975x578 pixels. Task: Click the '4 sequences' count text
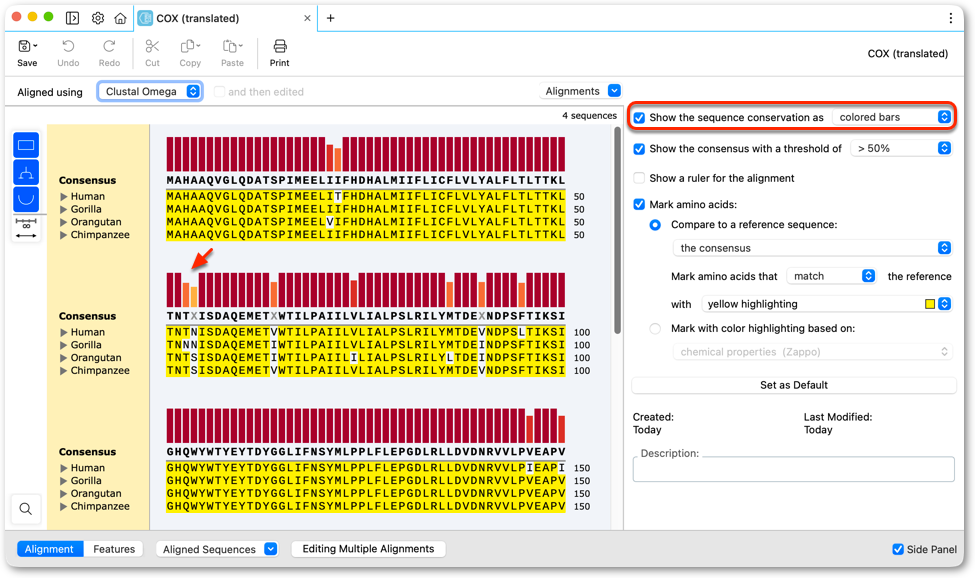[x=589, y=116]
